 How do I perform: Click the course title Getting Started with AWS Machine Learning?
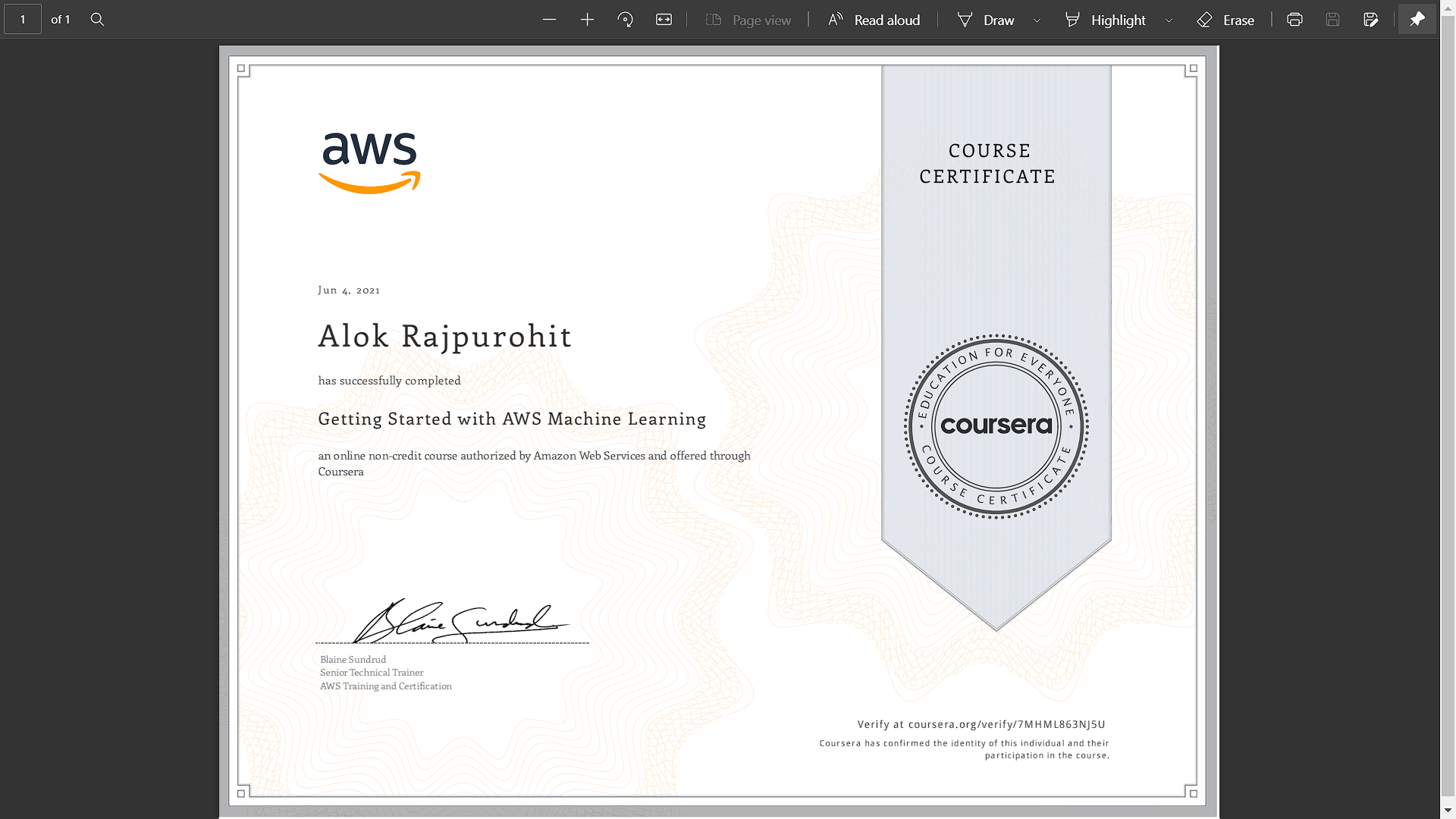tap(512, 419)
